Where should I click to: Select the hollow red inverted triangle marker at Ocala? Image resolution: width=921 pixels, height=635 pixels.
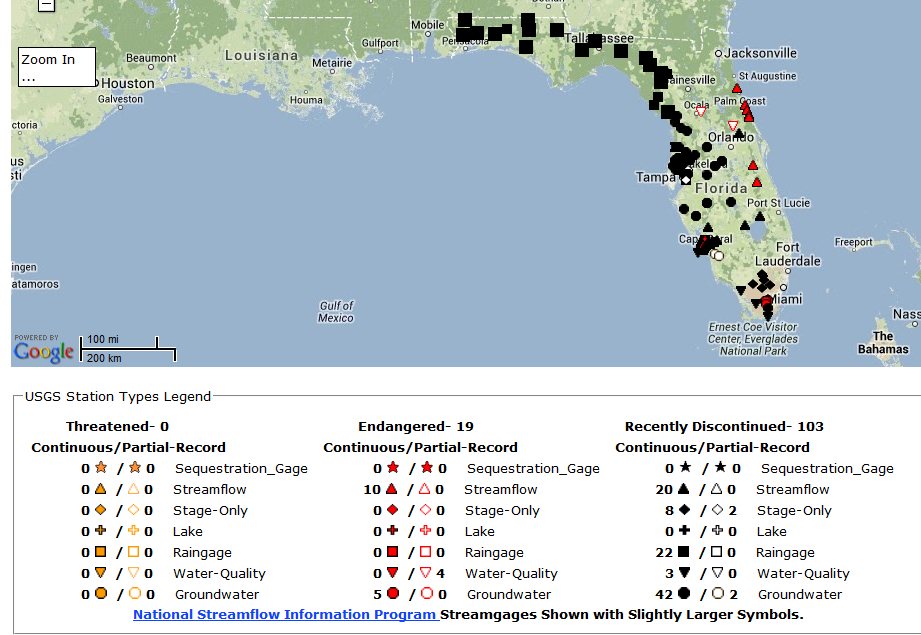click(x=701, y=112)
